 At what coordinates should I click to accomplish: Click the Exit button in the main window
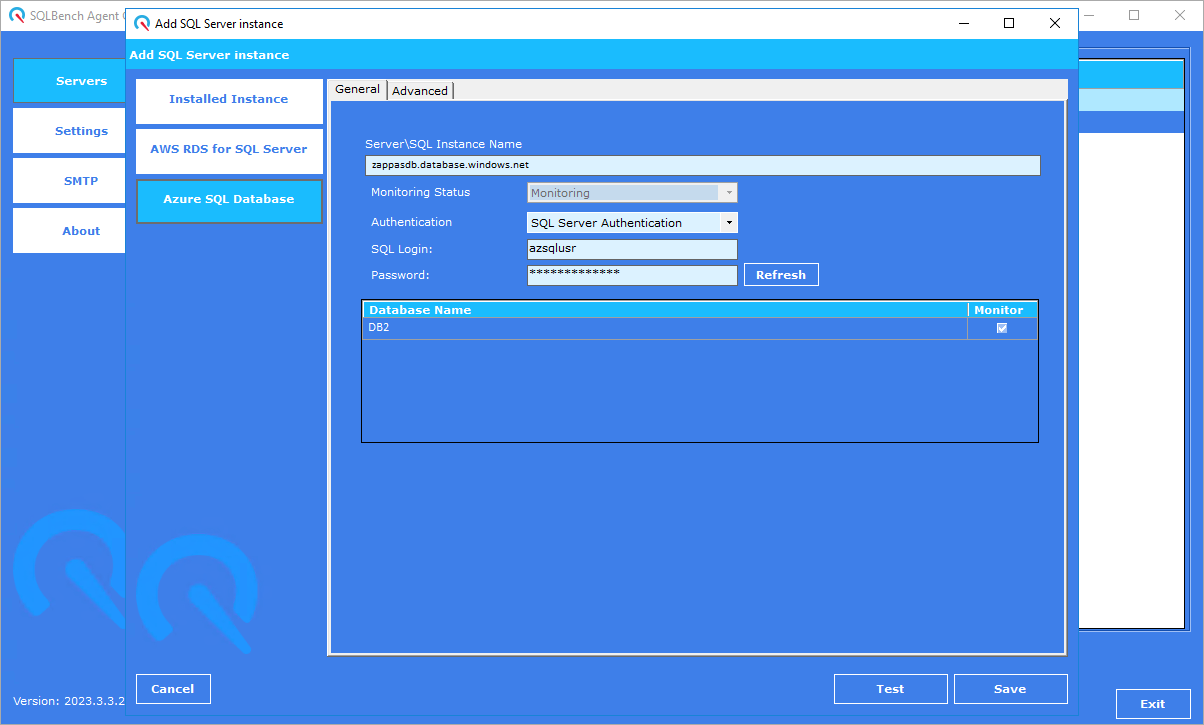click(1153, 704)
